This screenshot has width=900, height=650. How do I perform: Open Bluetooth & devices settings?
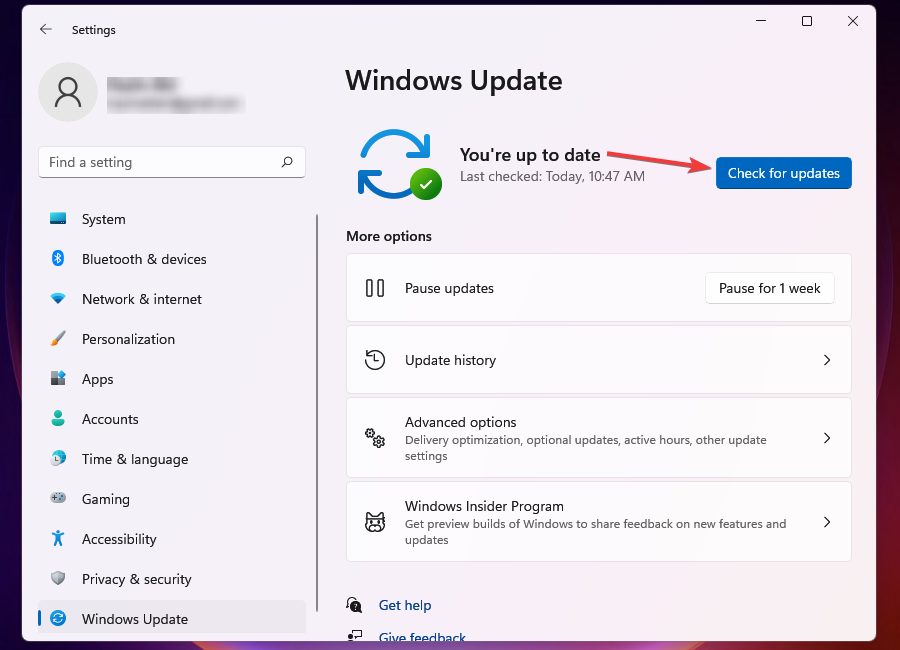58,259
